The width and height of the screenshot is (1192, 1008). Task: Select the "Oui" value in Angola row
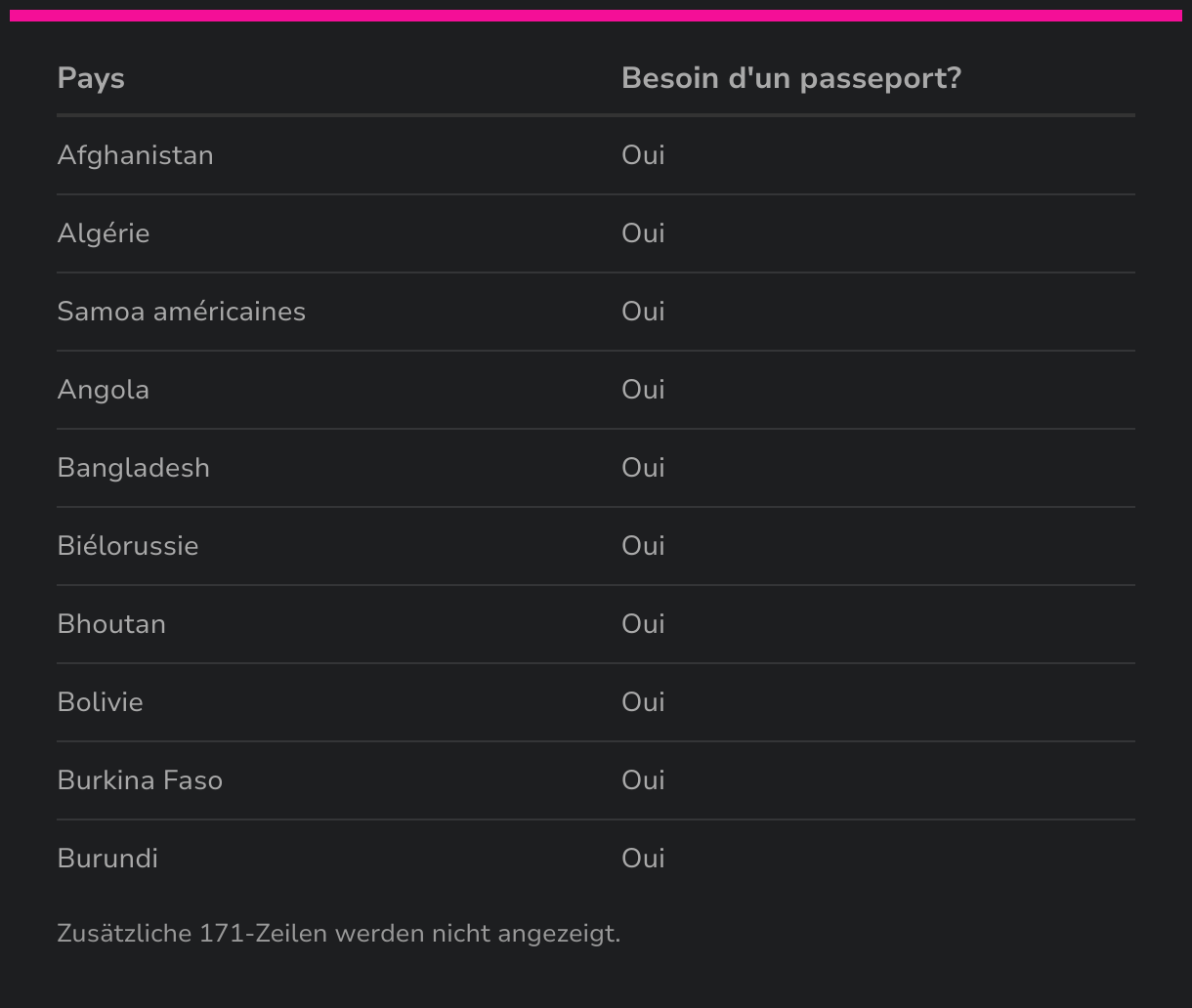pos(643,390)
